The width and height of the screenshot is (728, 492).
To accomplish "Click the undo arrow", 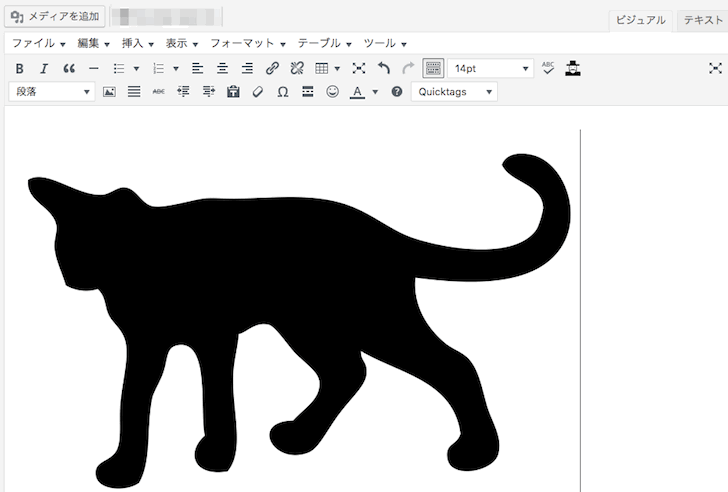I will [x=384, y=69].
